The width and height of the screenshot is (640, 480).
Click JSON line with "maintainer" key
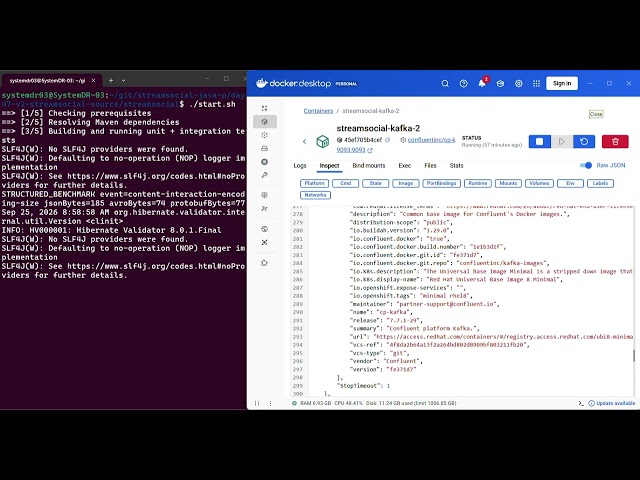coord(424,304)
